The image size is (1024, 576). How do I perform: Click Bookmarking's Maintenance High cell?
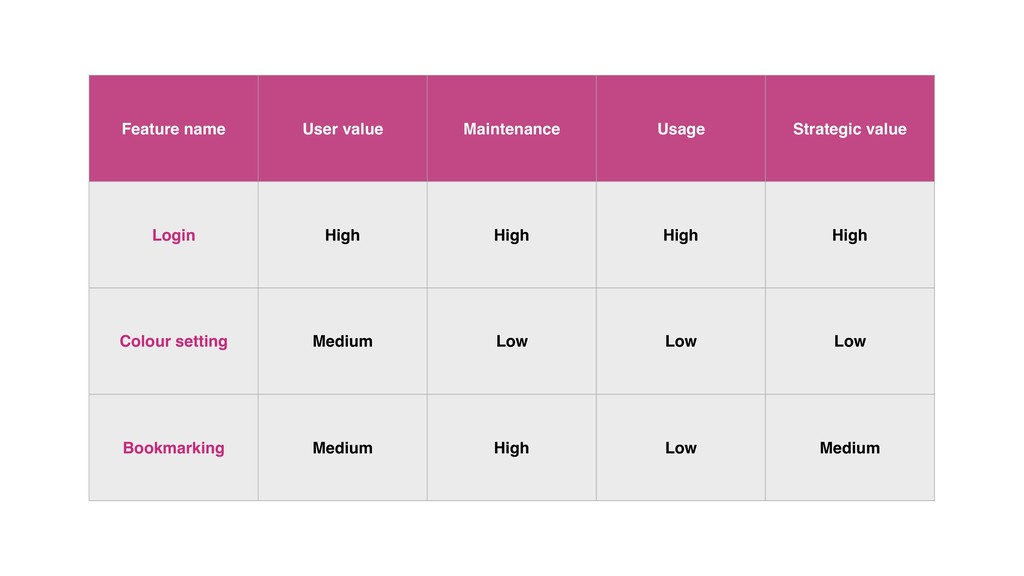(511, 448)
